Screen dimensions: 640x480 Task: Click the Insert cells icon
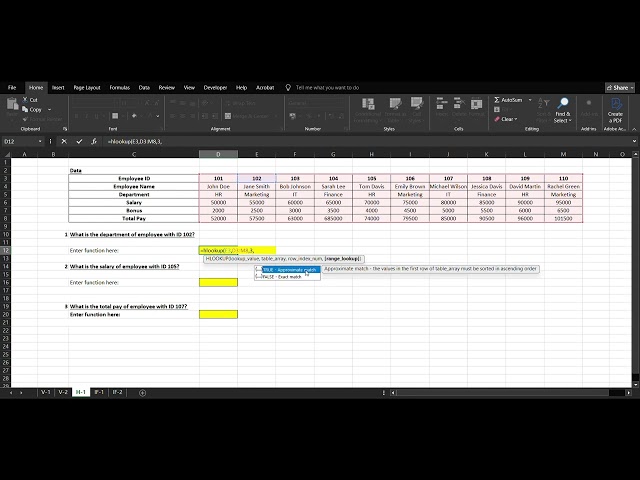tap(441, 104)
